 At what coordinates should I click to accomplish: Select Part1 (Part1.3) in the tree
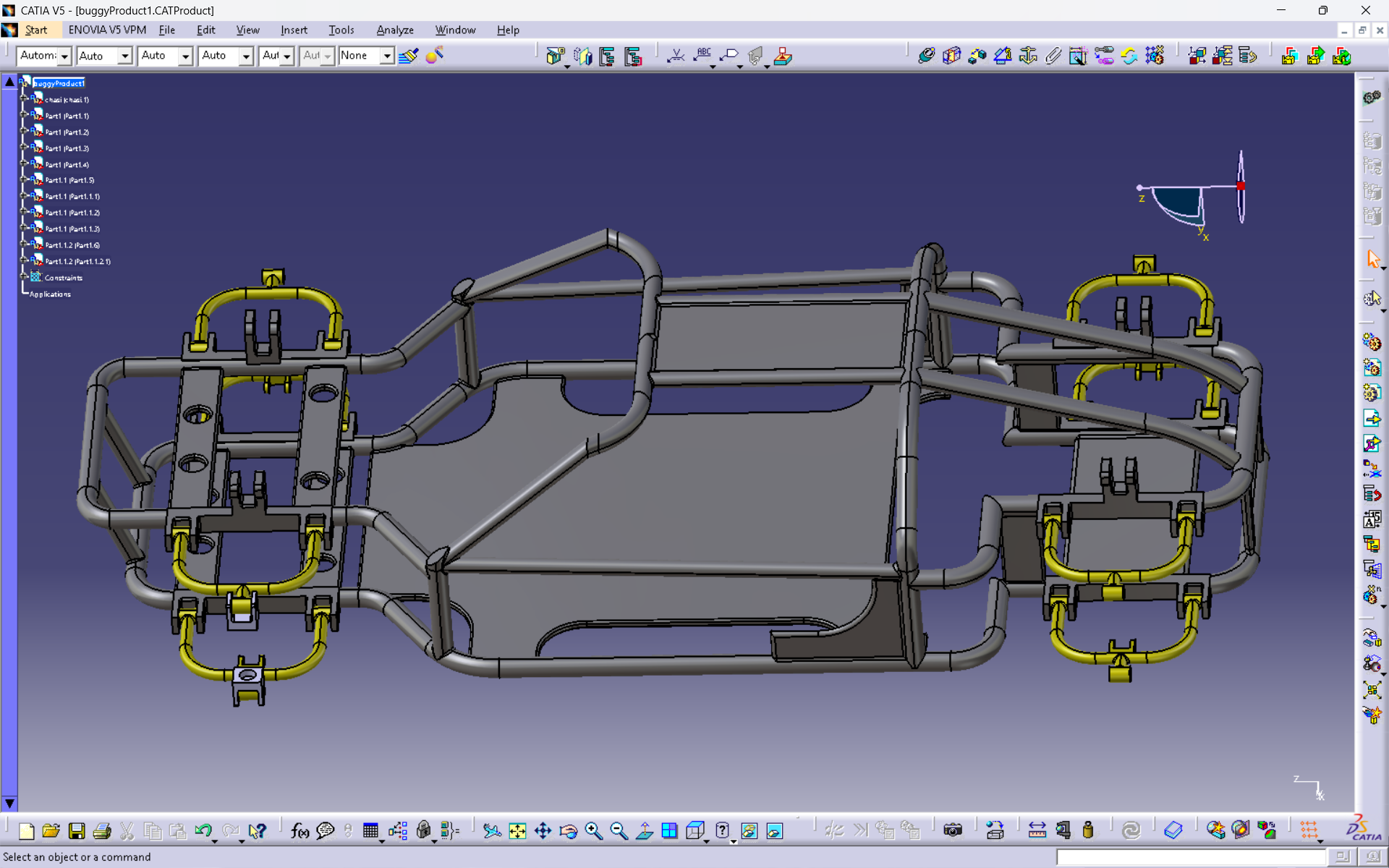[x=67, y=148]
